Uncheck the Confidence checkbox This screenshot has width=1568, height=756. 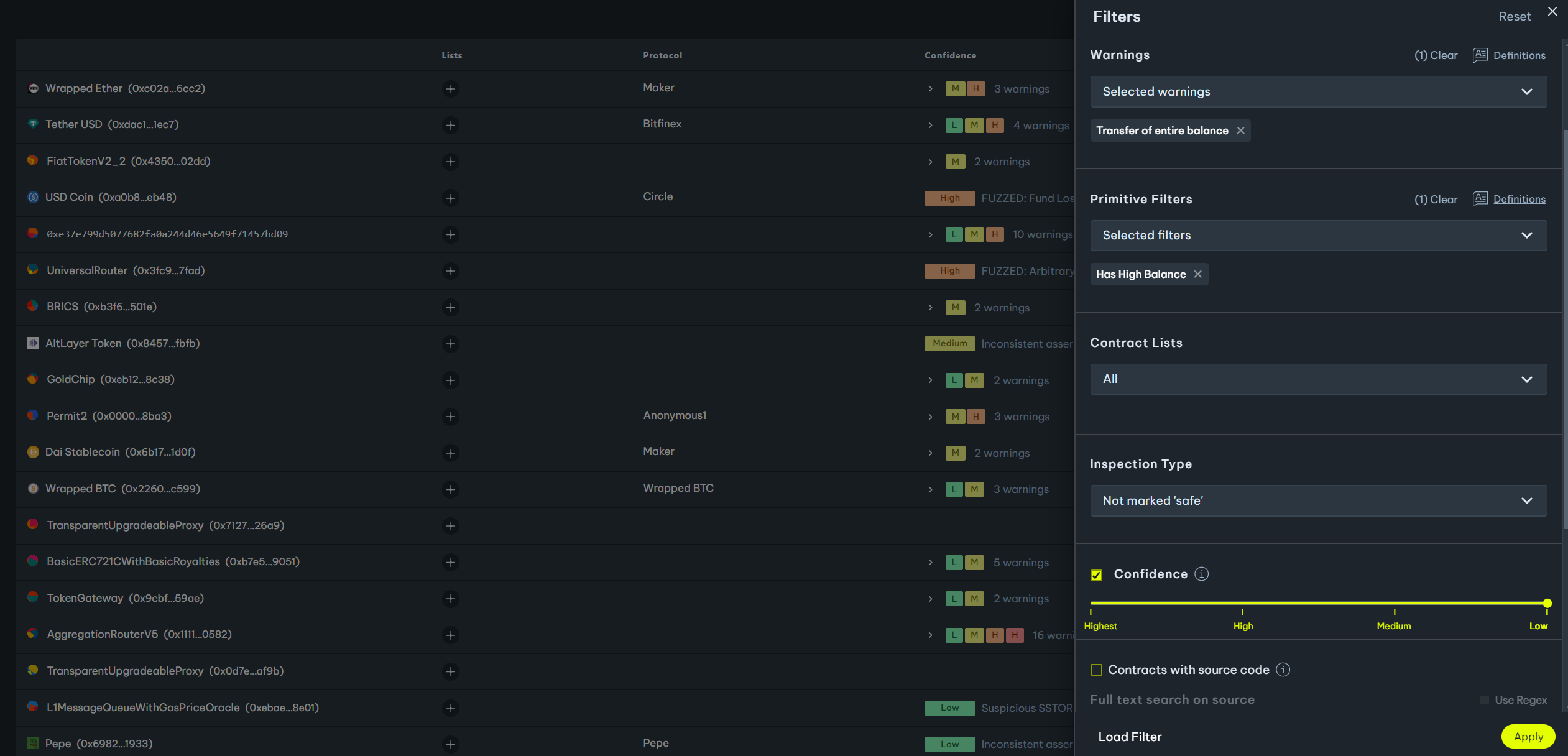[x=1096, y=575]
